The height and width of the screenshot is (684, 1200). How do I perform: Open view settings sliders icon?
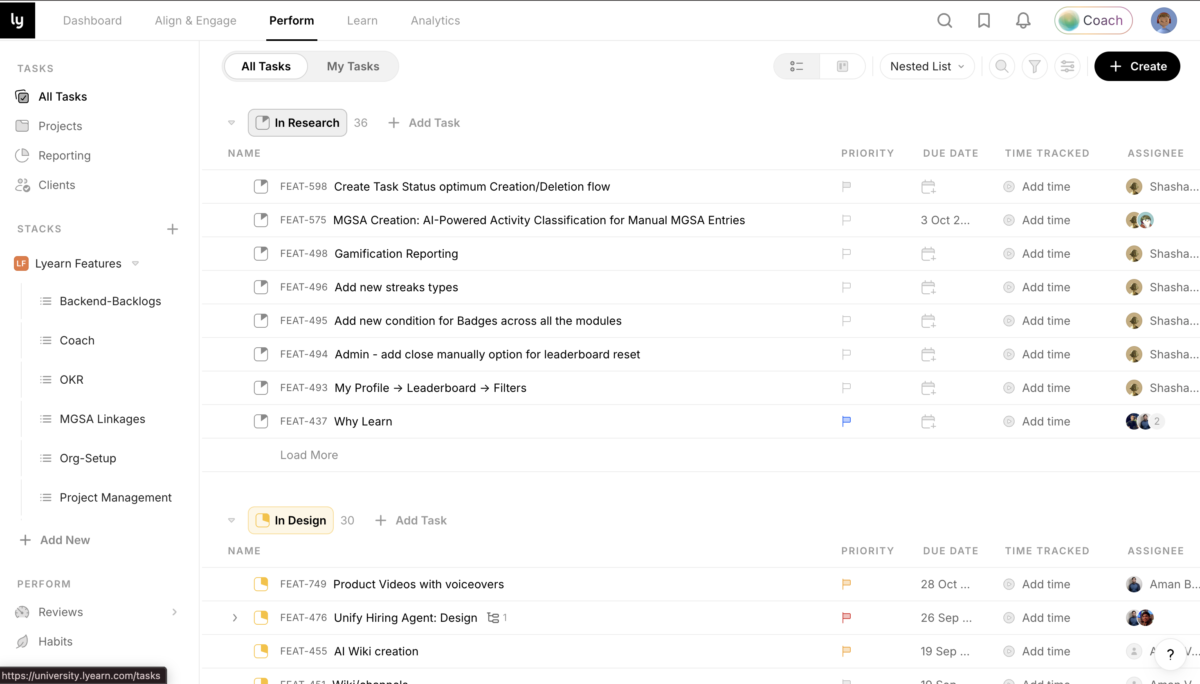1068,66
